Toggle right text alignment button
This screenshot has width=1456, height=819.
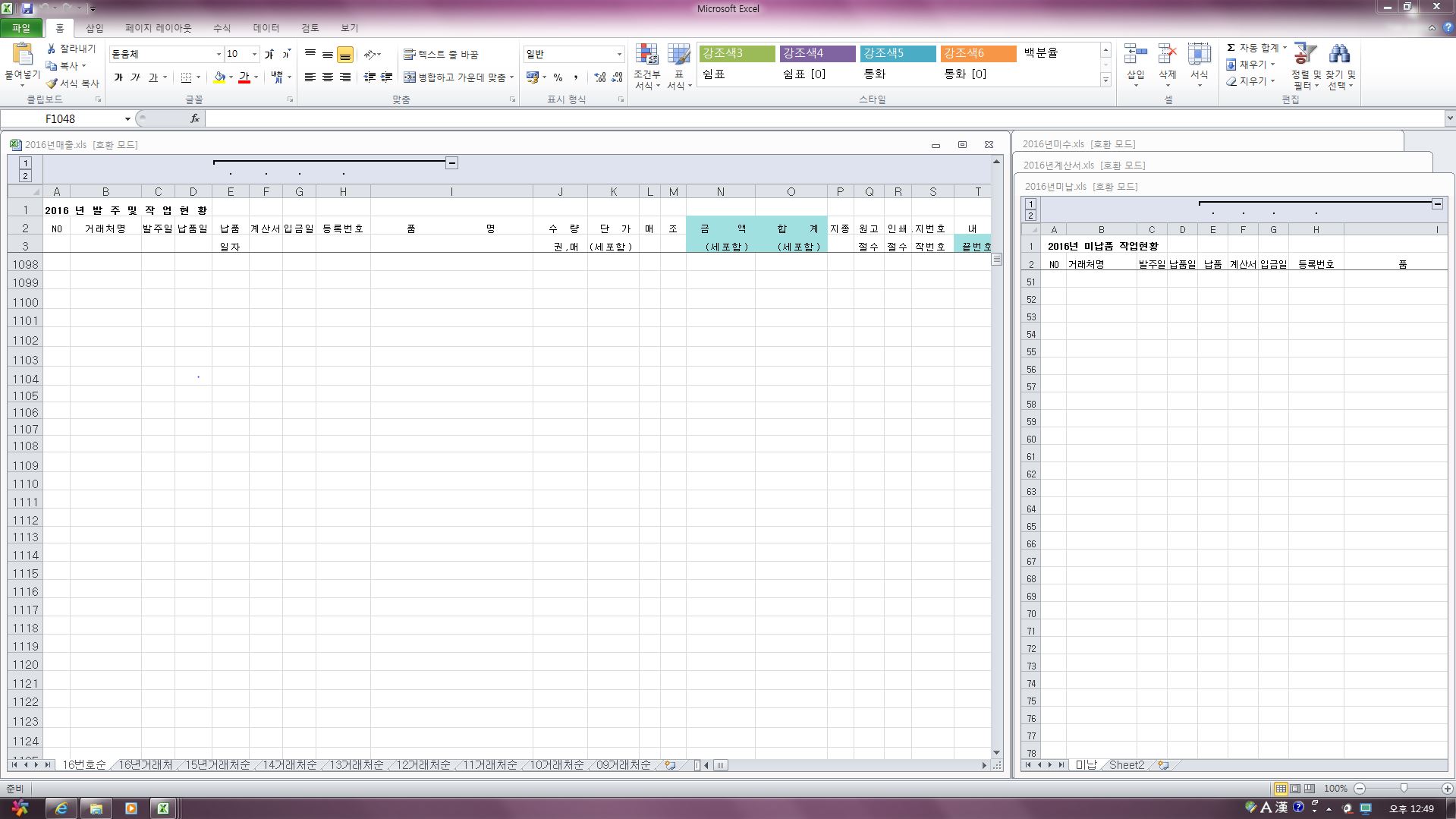(344, 77)
